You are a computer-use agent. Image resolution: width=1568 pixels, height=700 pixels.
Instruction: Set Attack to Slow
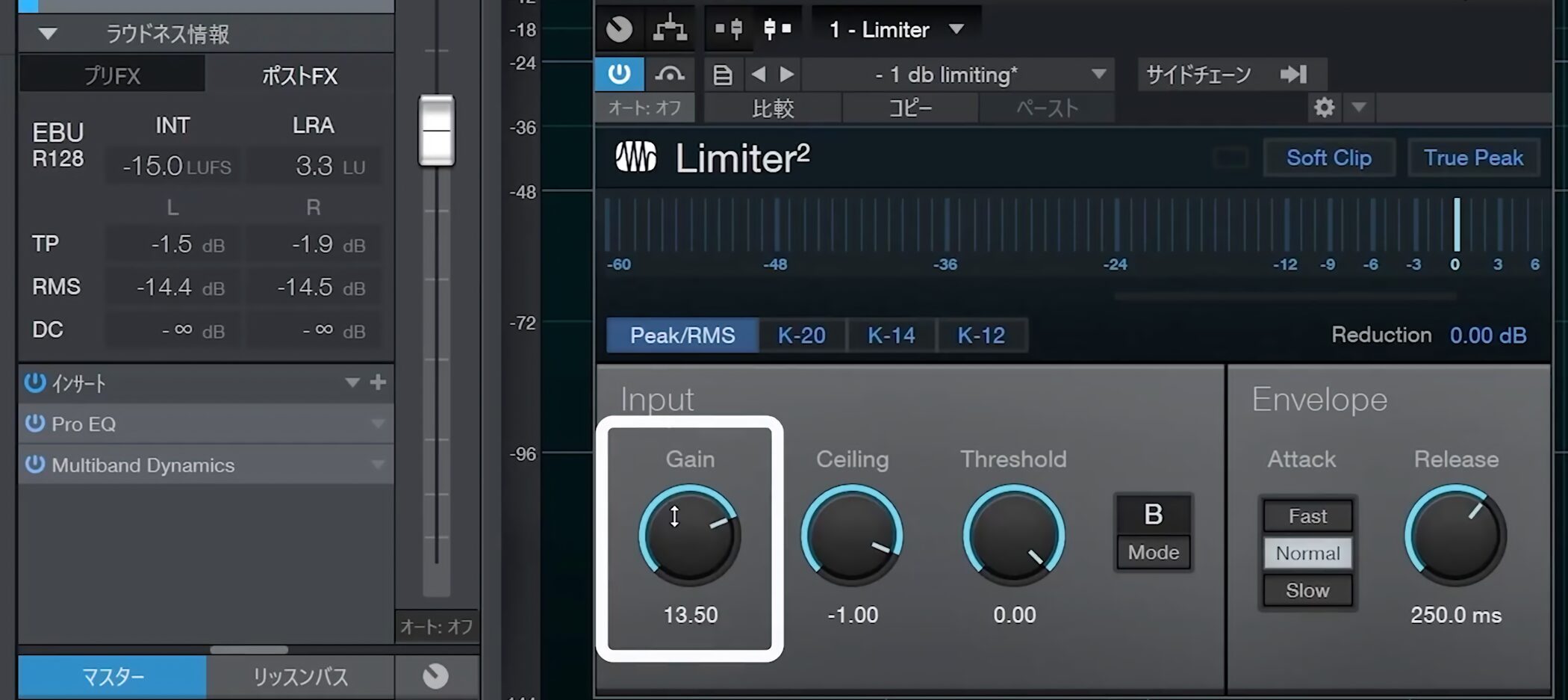[1307, 590]
